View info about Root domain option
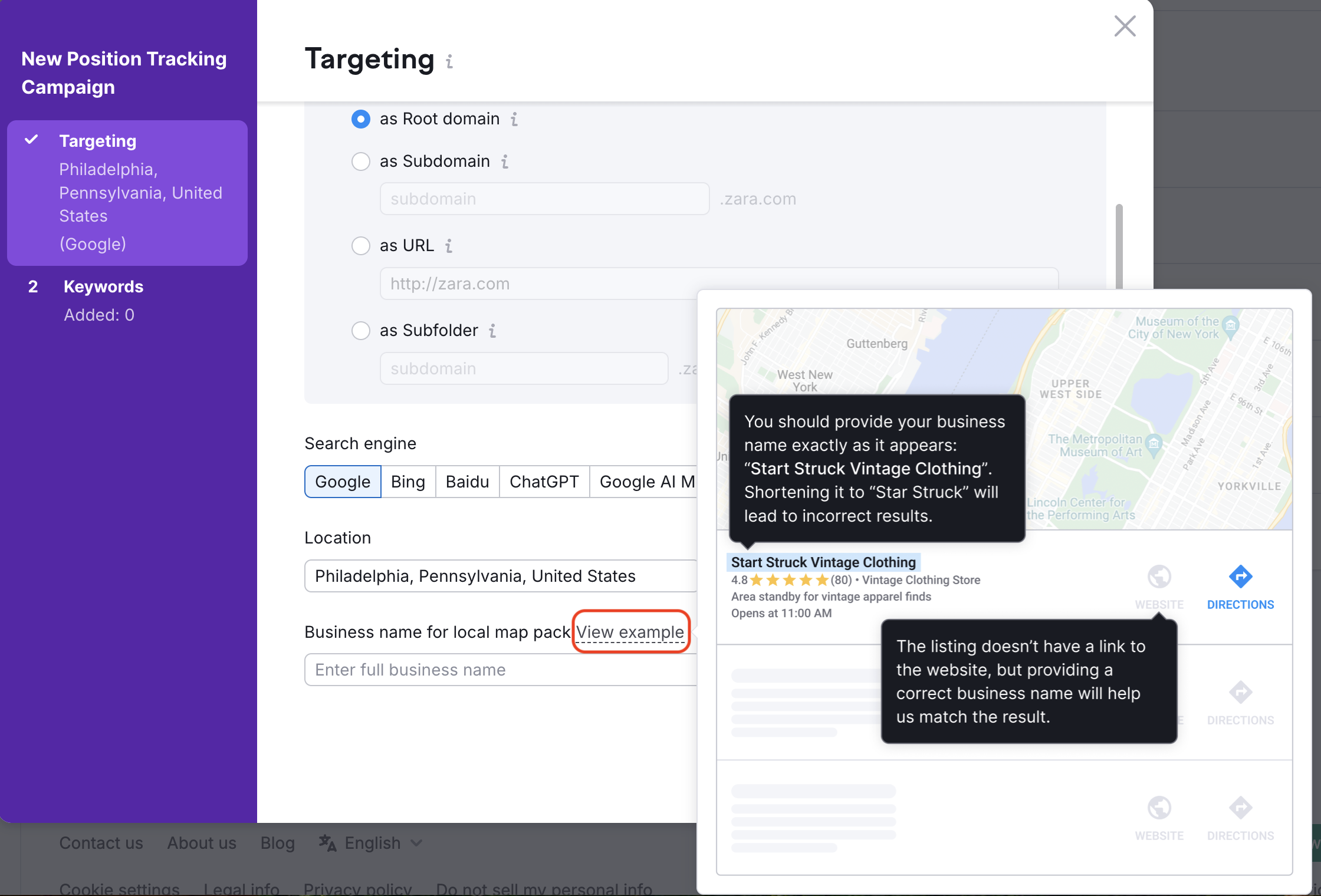Image resolution: width=1321 pixels, height=896 pixels. 514,119
